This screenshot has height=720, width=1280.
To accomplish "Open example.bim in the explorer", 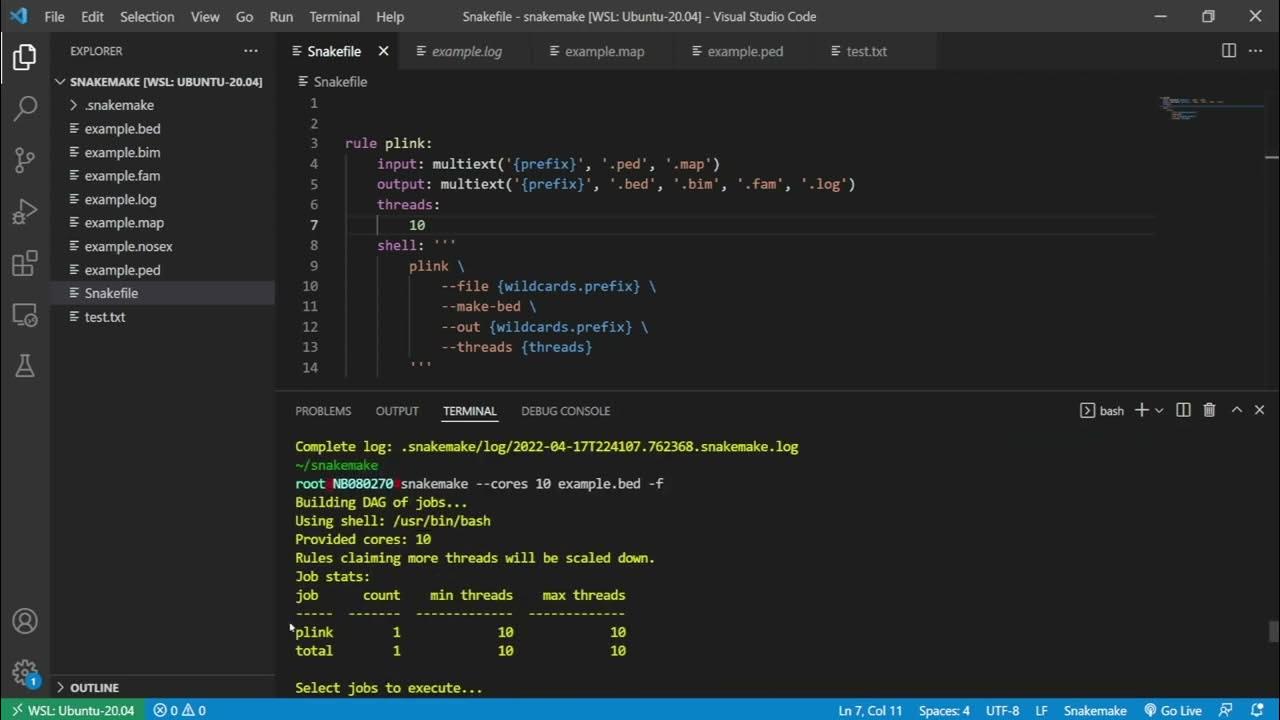I will tap(162, 152).
